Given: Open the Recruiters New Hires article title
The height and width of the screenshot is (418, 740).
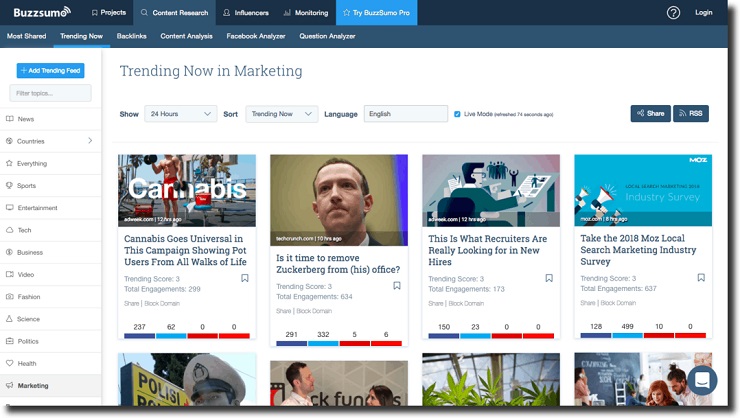Looking at the screenshot, I should pos(488,250).
